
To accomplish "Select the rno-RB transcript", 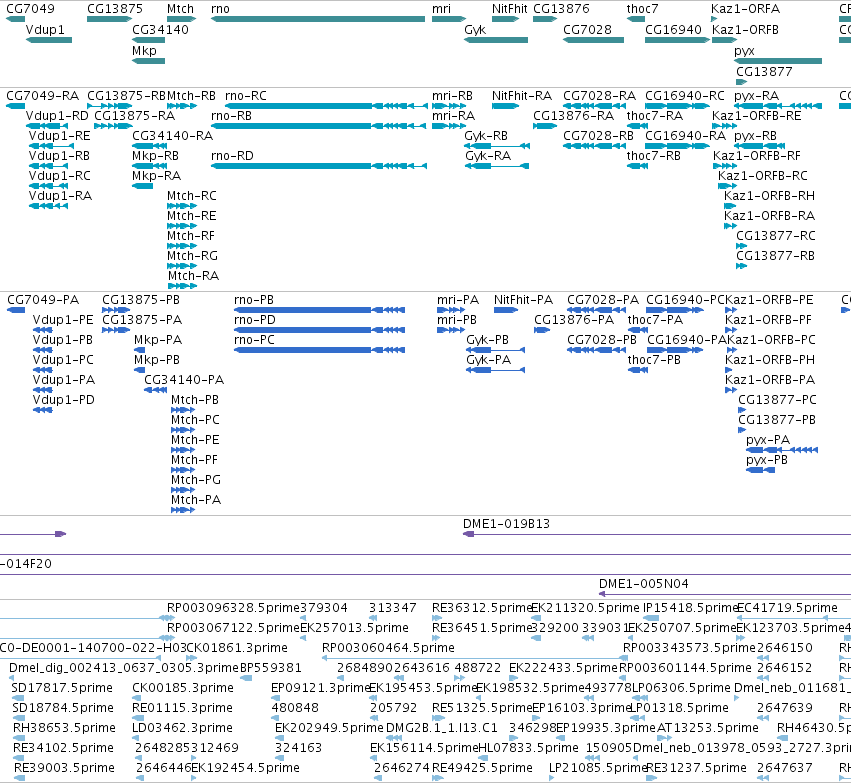I will (x=319, y=126).
